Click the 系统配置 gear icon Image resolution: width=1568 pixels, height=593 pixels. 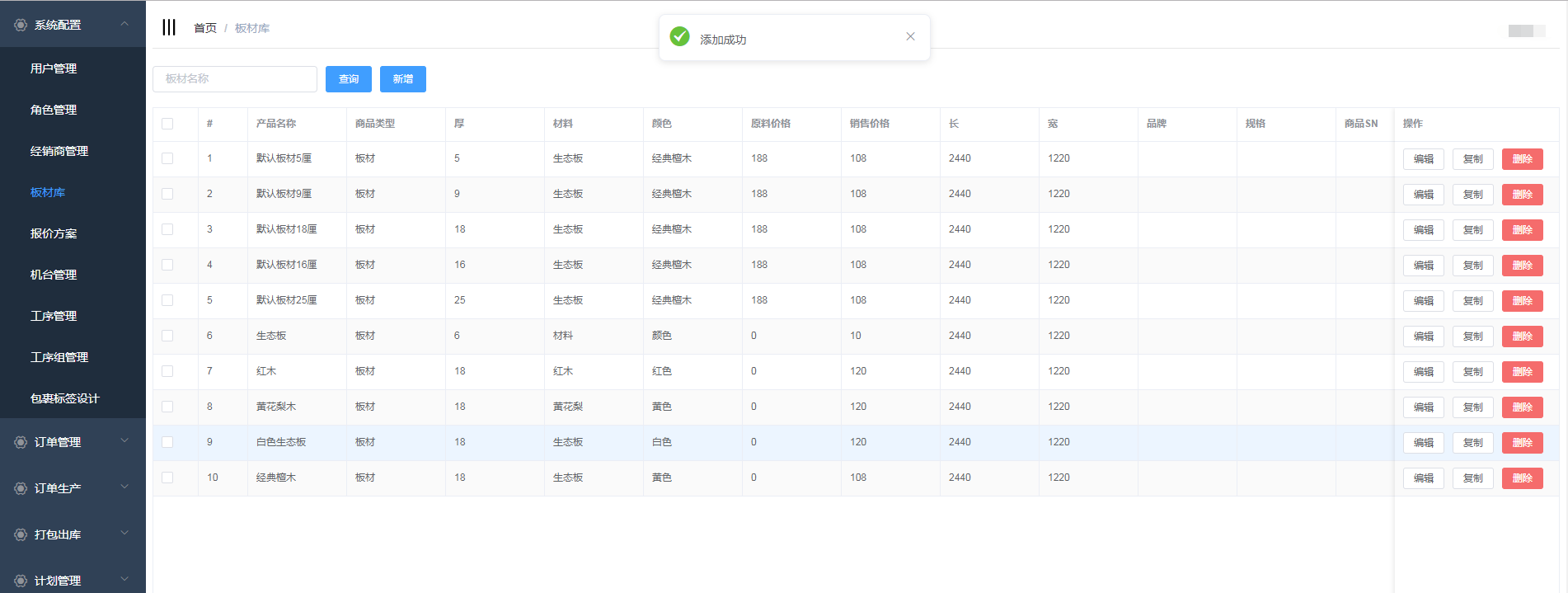pyautogui.click(x=21, y=25)
